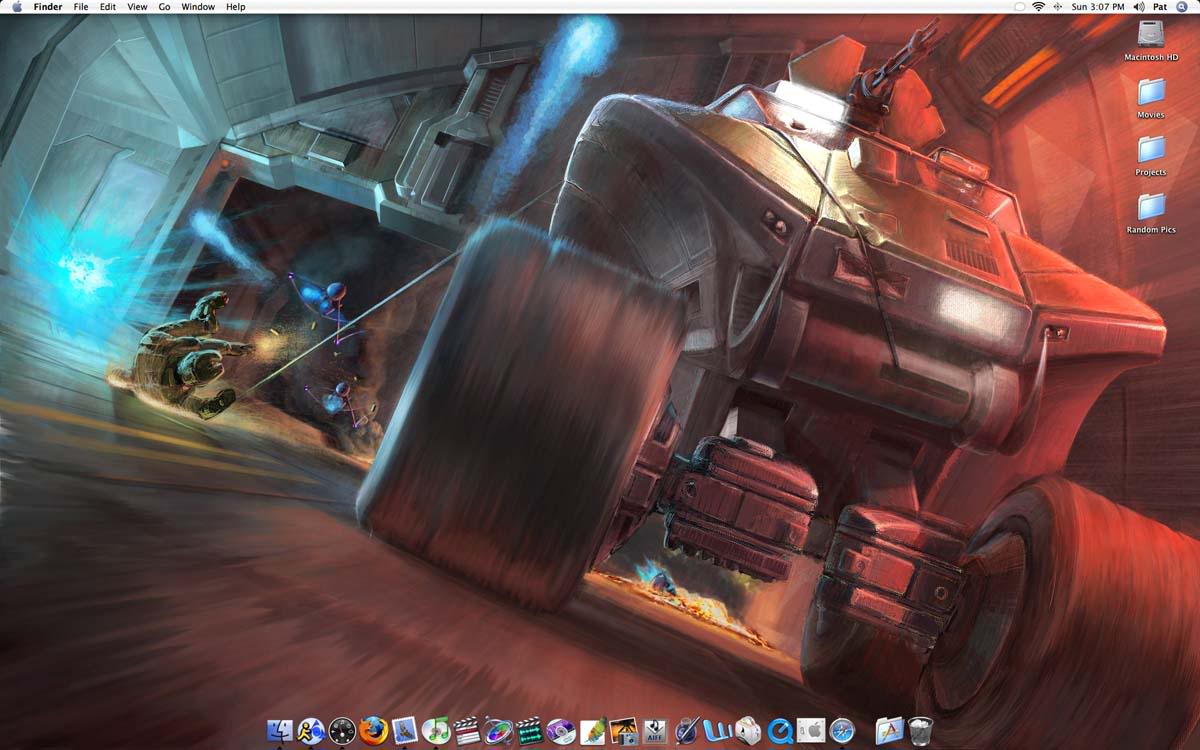Open the File menu

81,7
